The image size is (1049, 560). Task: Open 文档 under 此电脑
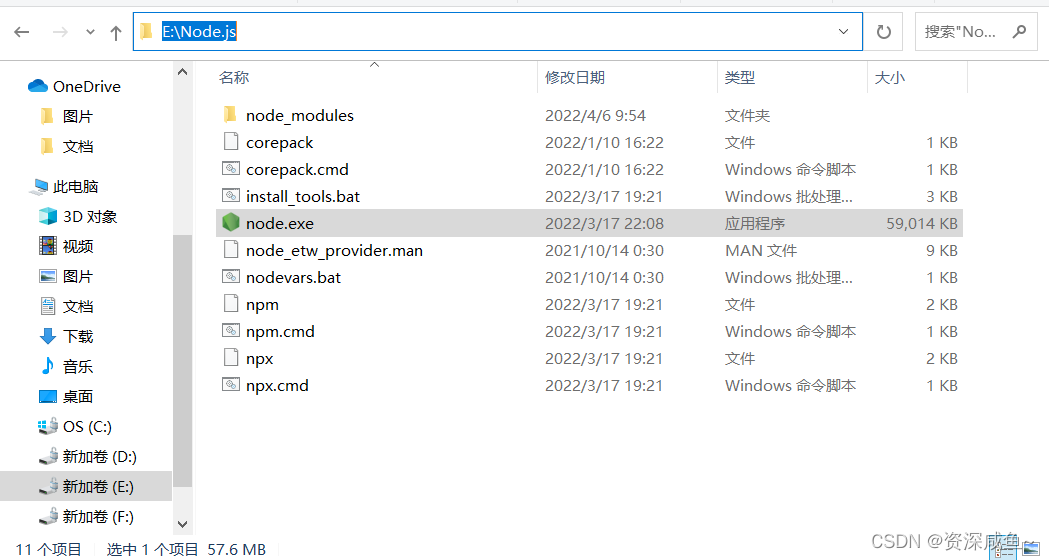[78, 306]
